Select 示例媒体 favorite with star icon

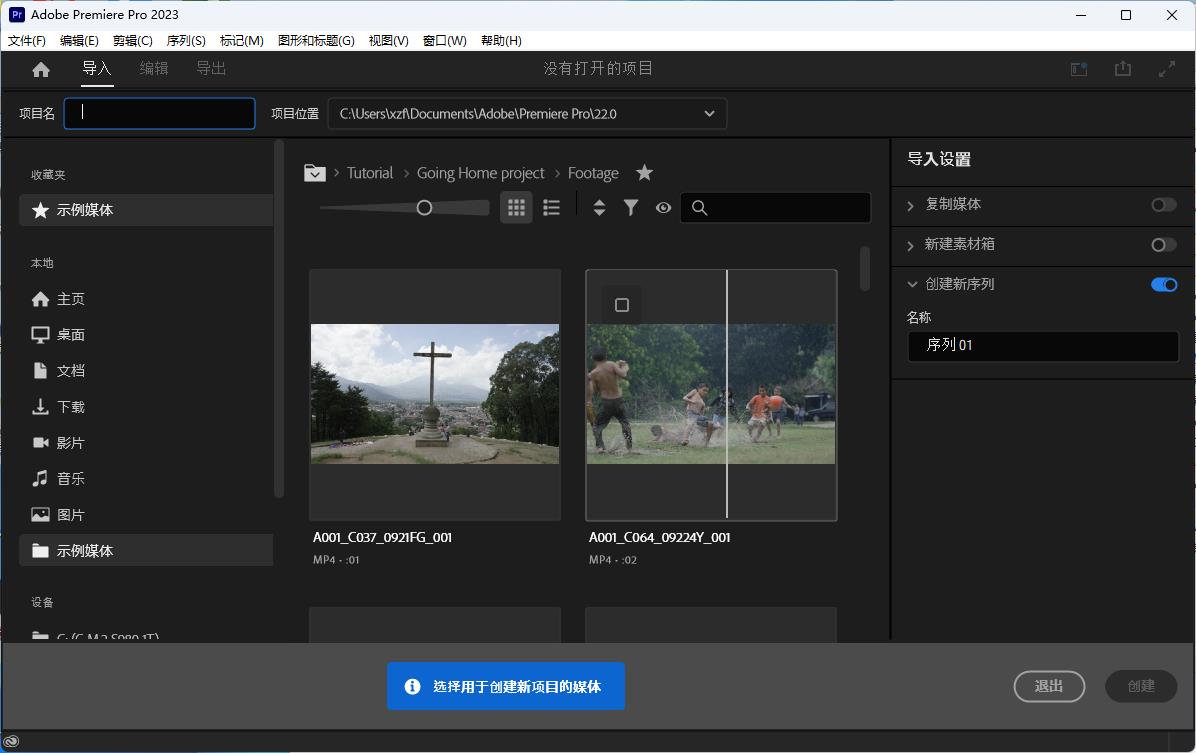pyautogui.click(x=146, y=210)
